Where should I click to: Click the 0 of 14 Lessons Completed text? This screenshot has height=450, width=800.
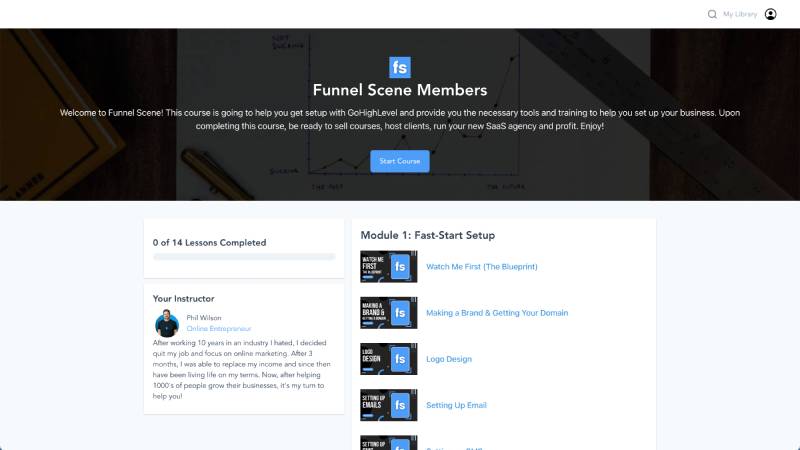click(209, 243)
